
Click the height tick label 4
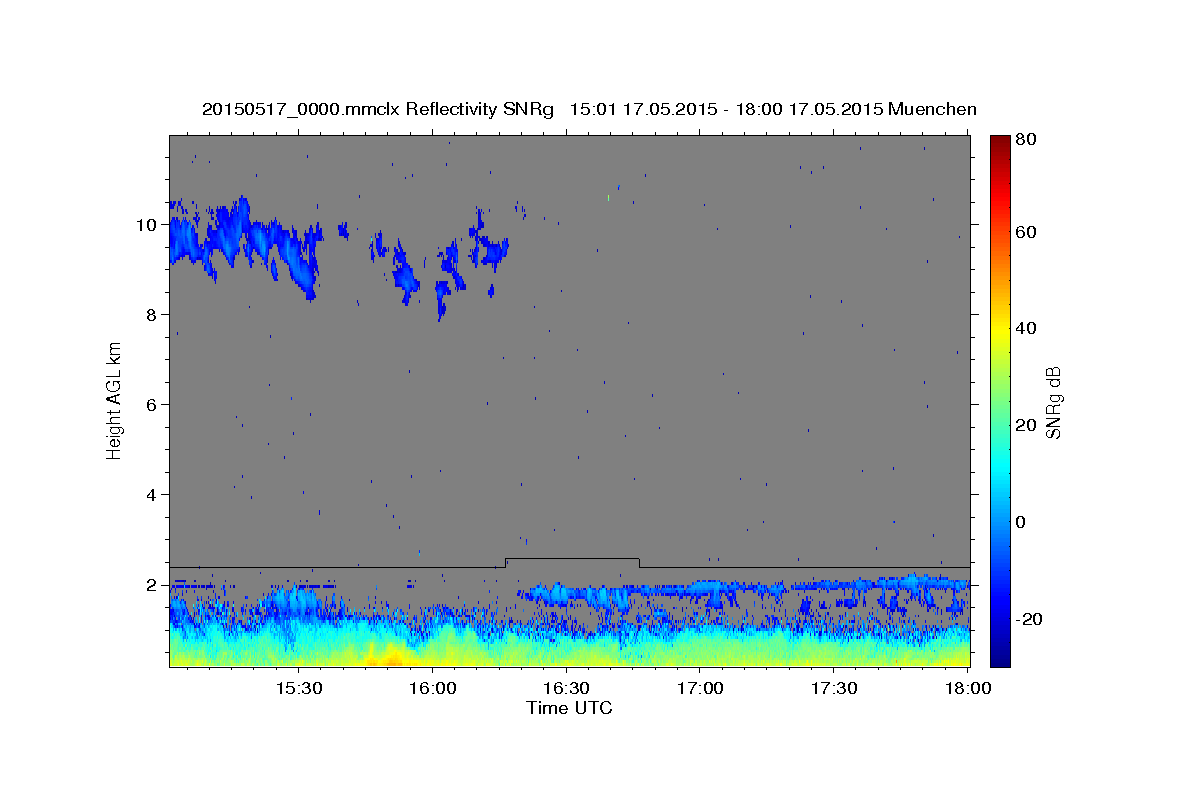click(x=154, y=495)
